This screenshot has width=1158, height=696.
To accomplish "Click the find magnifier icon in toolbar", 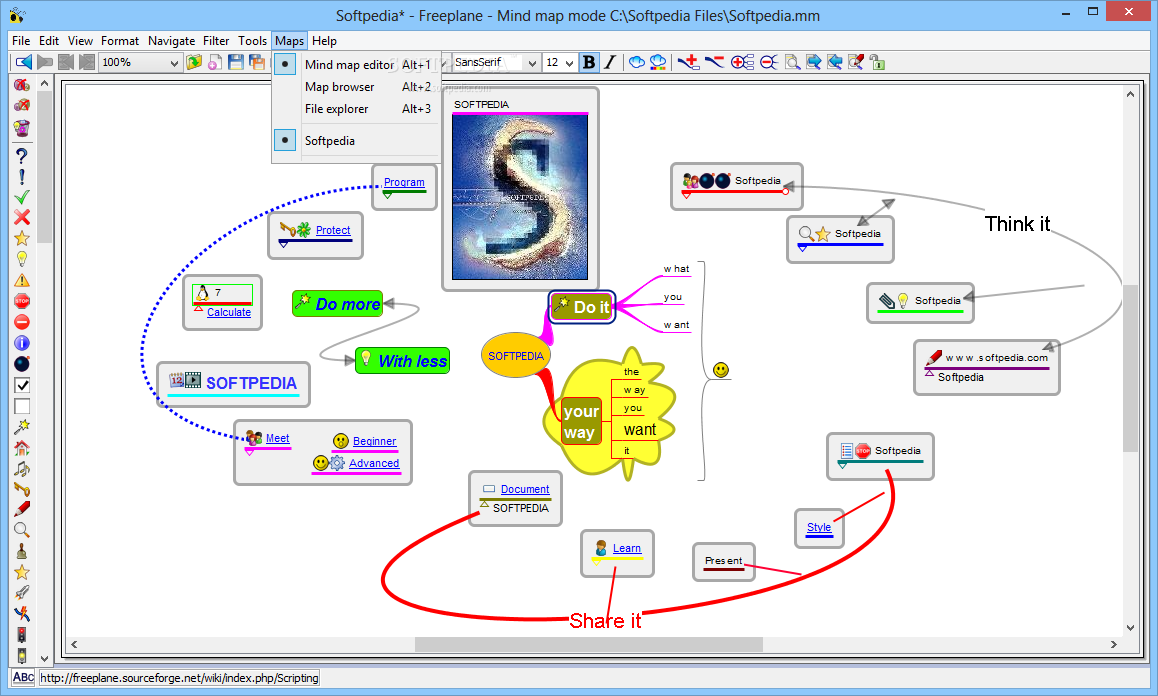I will (792, 63).
